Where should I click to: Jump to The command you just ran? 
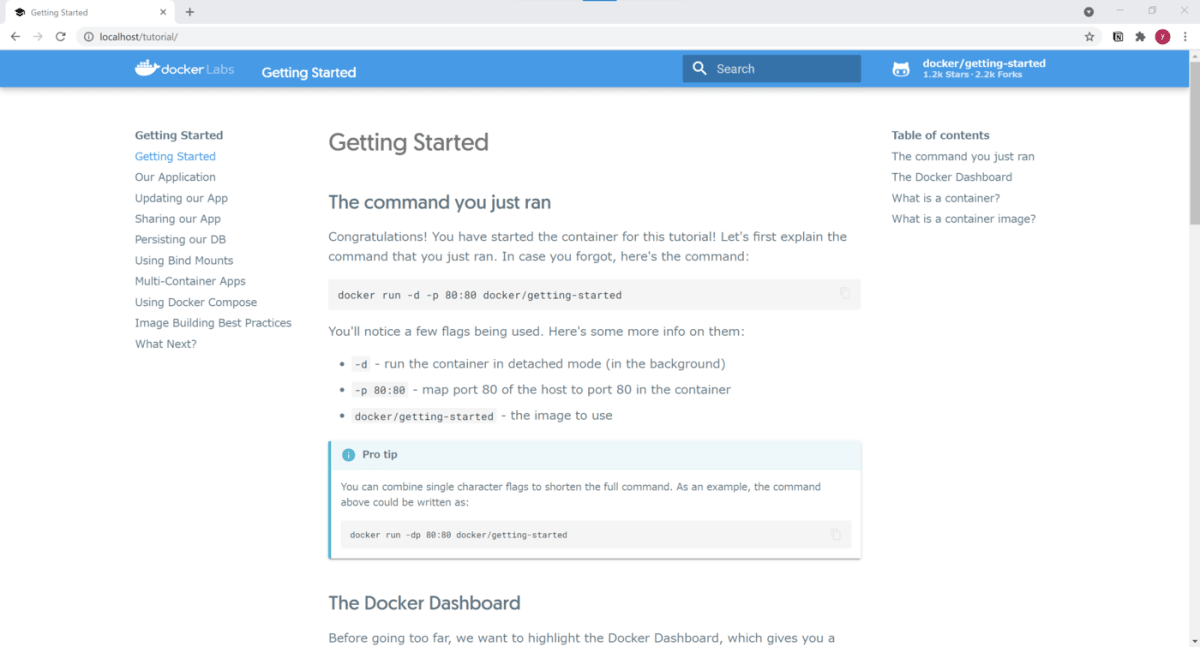(963, 156)
